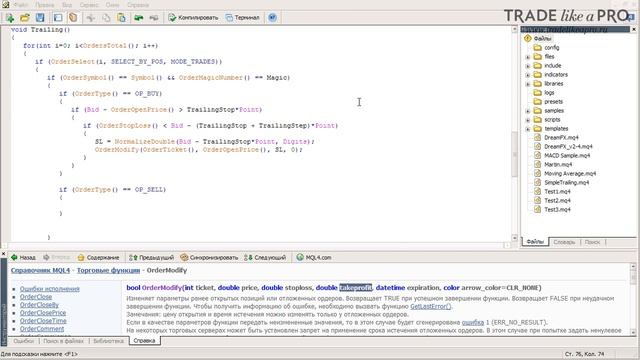Select the Test1.mq4 file
Image resolution: width=640 pixels, height=360 pixels.
point(557,191)
